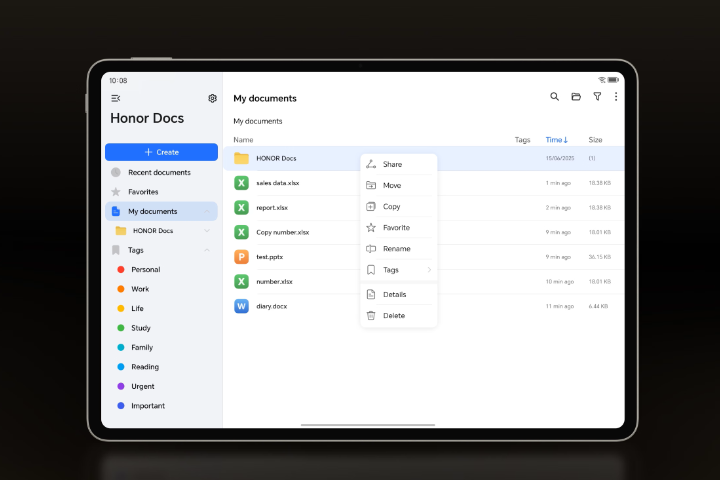The image size is (720, 480).
Task: Open the Copy number.xlsx file name
Action: (282, 232)
